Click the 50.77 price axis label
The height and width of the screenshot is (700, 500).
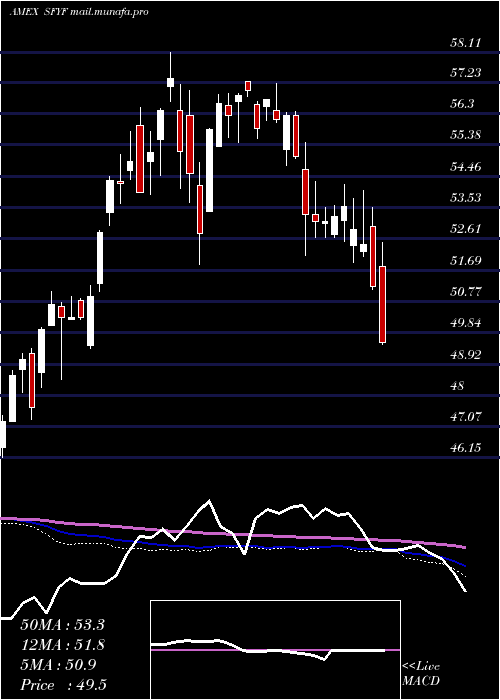point(465,292)
